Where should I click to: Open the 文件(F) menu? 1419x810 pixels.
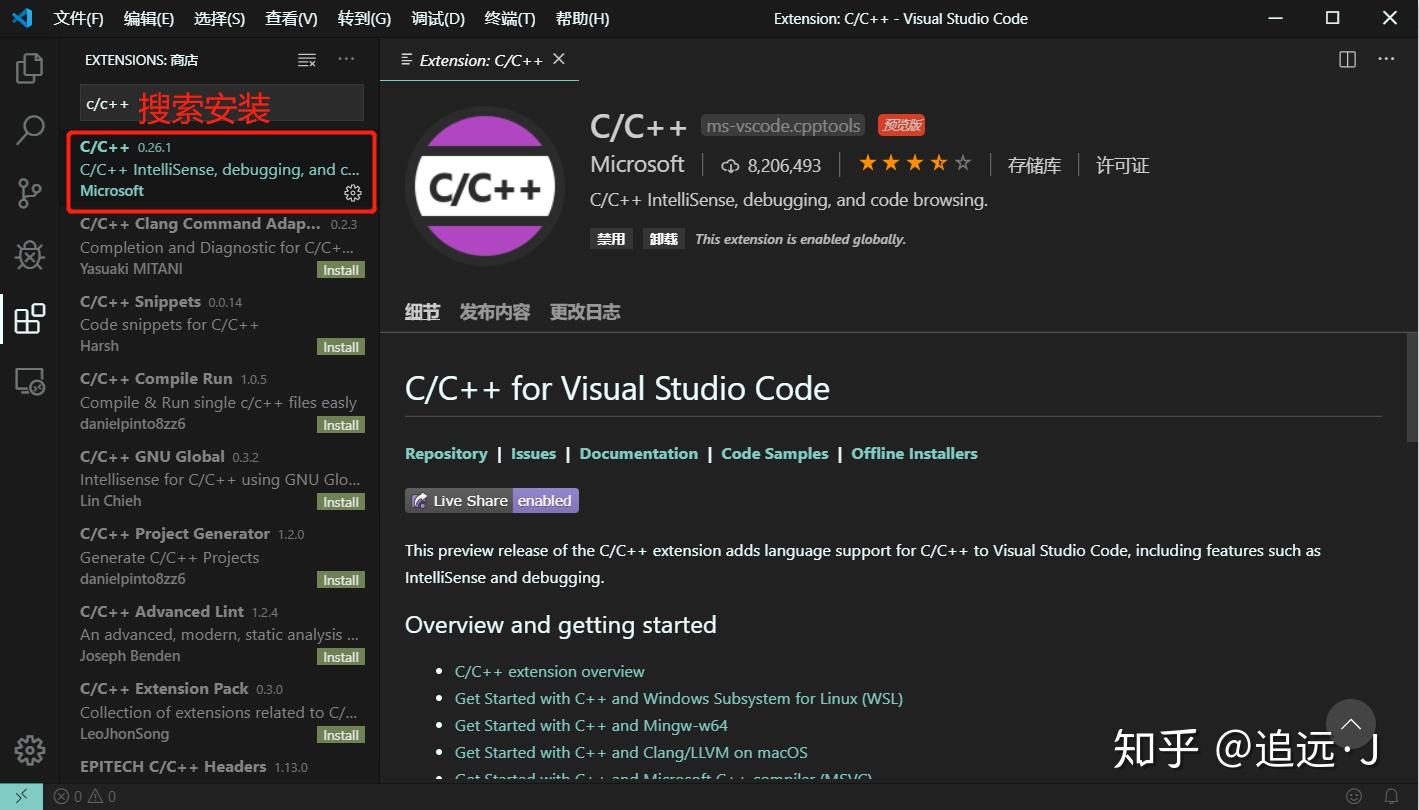point(78,18)
